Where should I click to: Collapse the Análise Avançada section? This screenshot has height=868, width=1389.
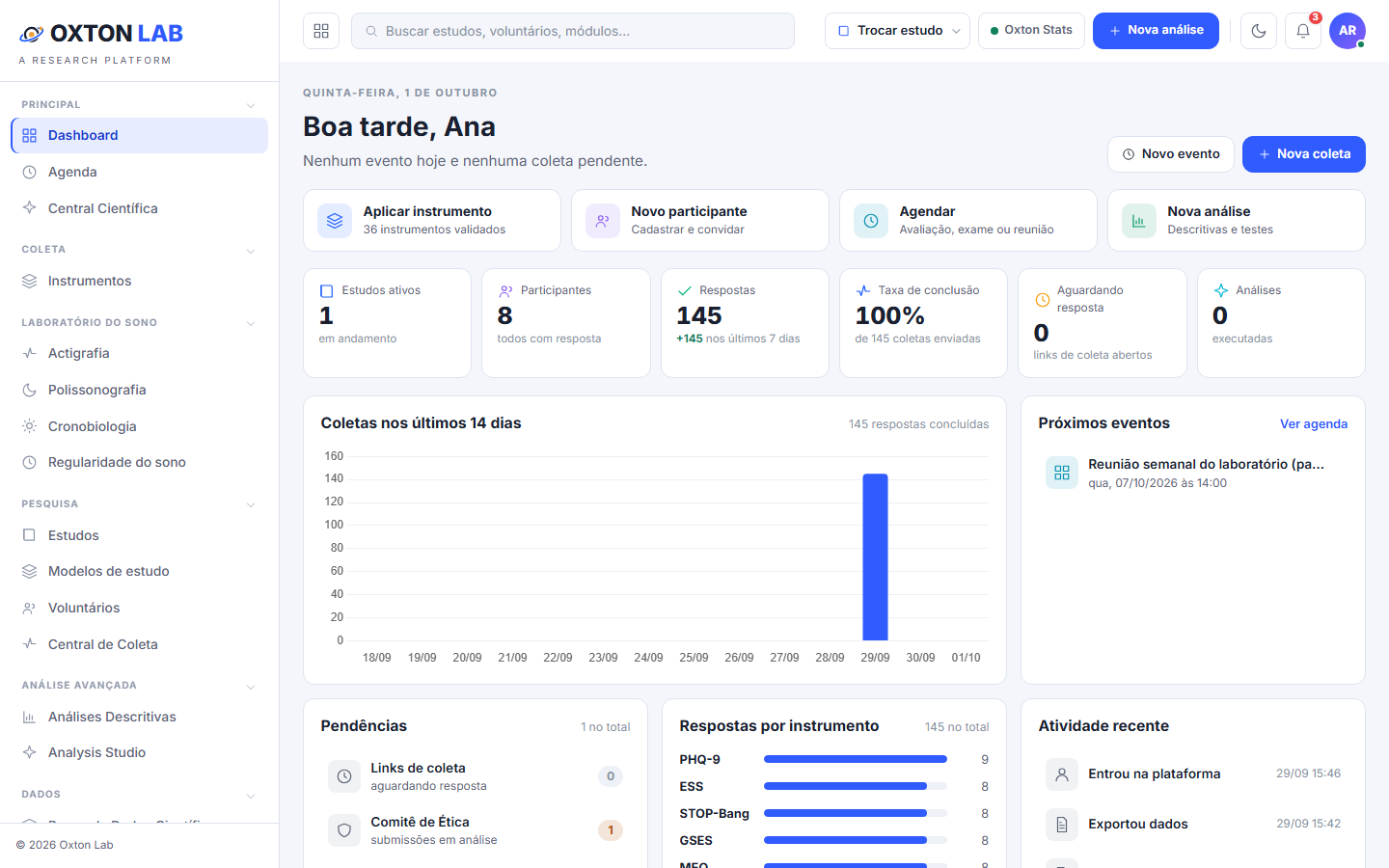(251, 686)
